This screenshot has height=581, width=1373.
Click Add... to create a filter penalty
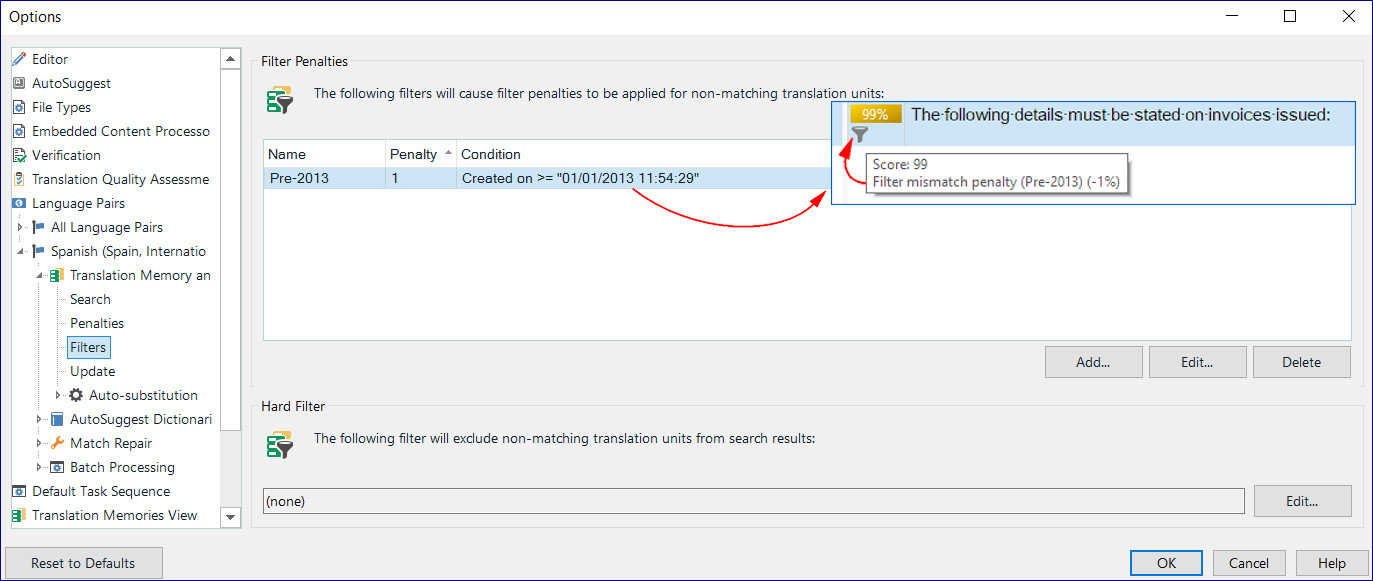pos(1093,363)
